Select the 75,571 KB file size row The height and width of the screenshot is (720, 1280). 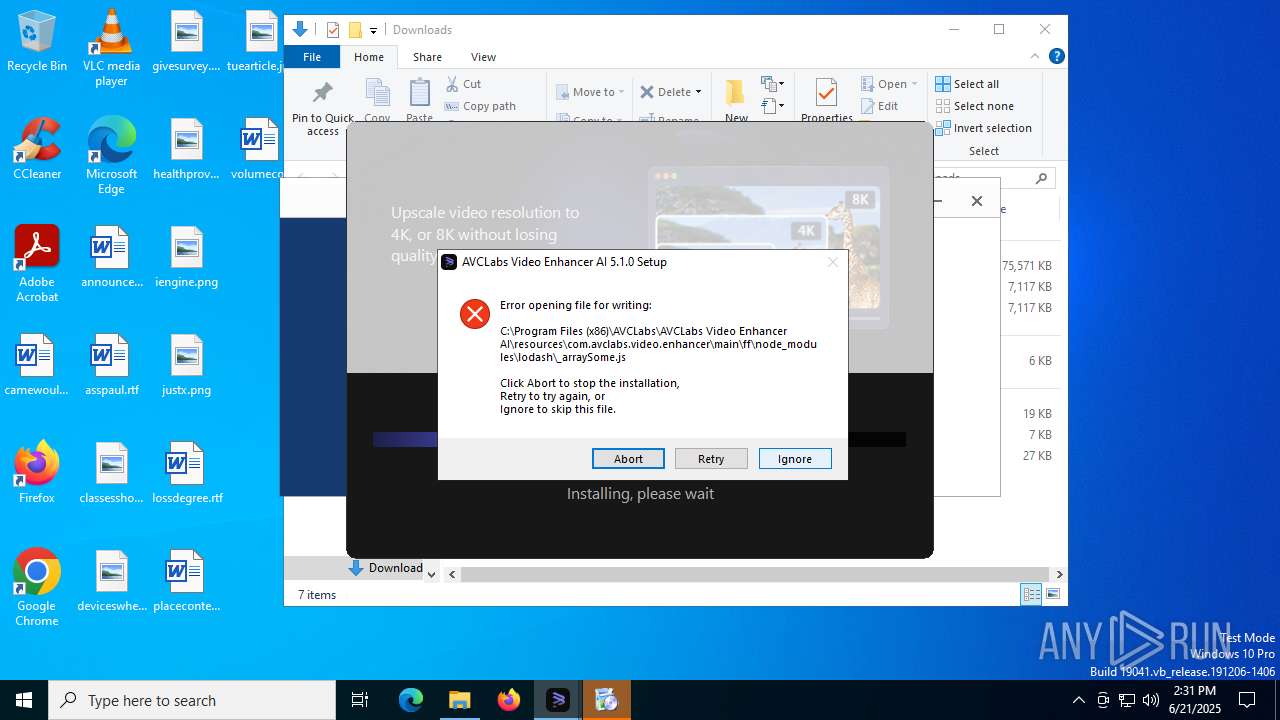coord(1026,266)
